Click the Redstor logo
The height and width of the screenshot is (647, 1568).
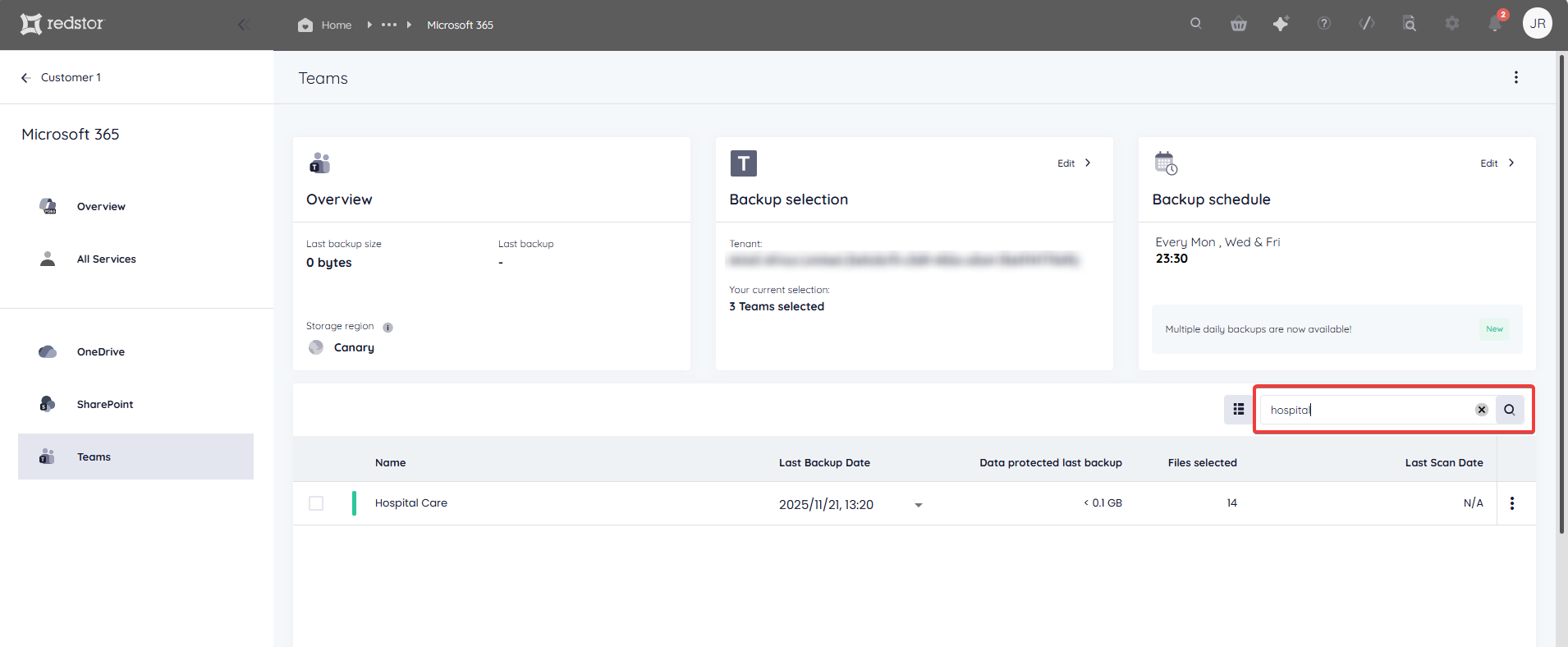62,24
